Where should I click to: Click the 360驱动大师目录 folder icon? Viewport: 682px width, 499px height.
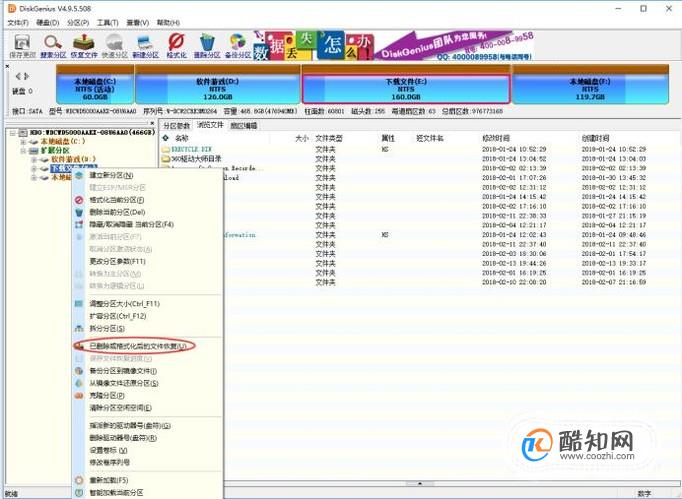coord(166,159)
